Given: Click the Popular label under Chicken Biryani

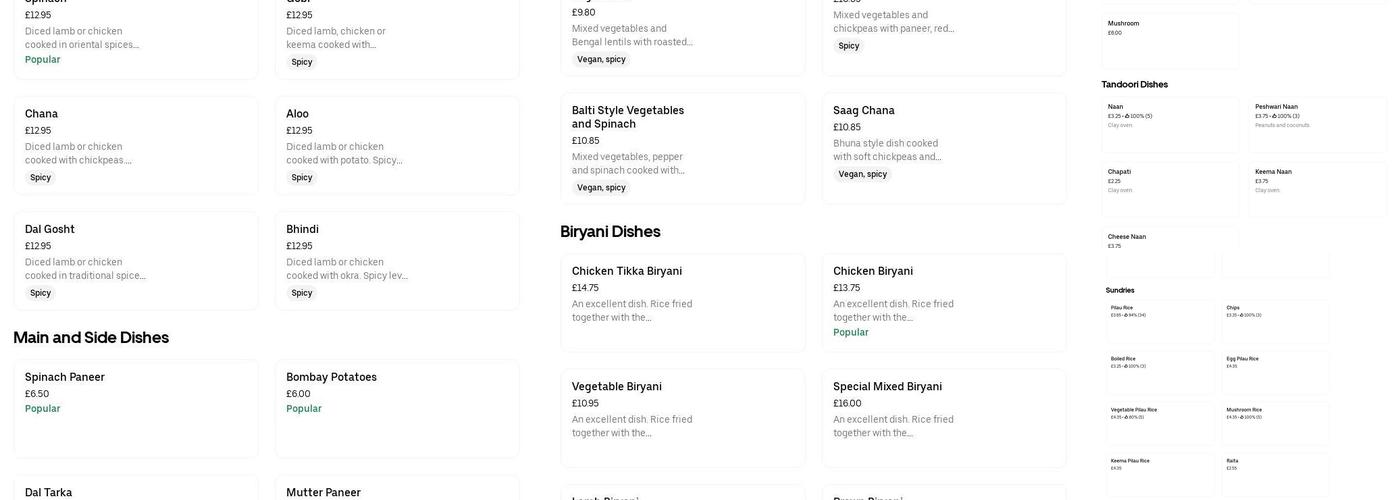Looking at the screenshot, I should coord(851,333).
